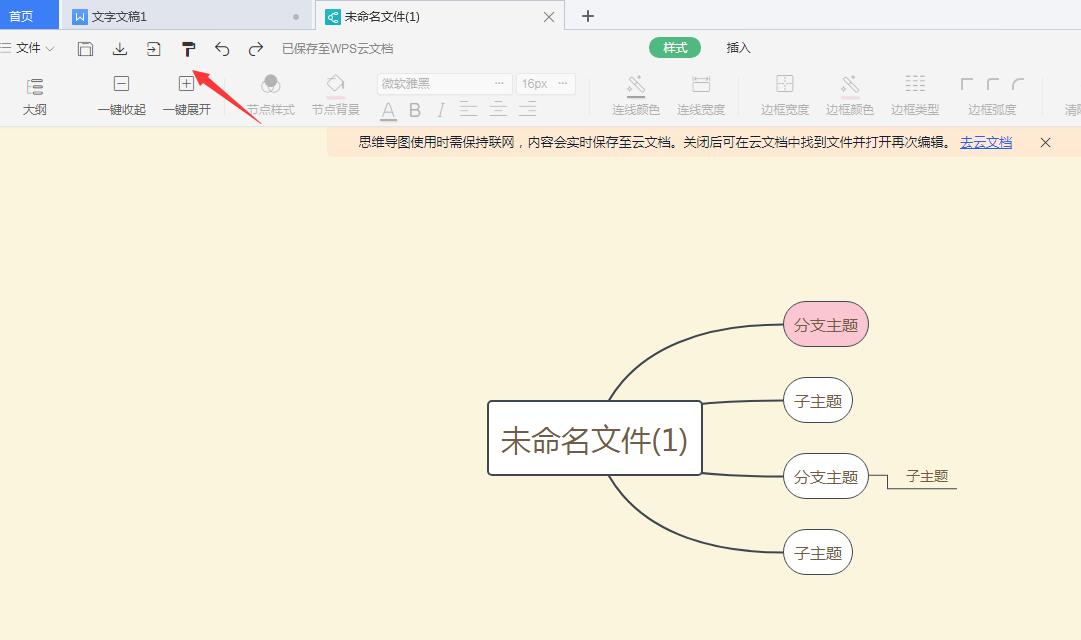
Task: Open the 去云文档 link
Action: point(987,142)
